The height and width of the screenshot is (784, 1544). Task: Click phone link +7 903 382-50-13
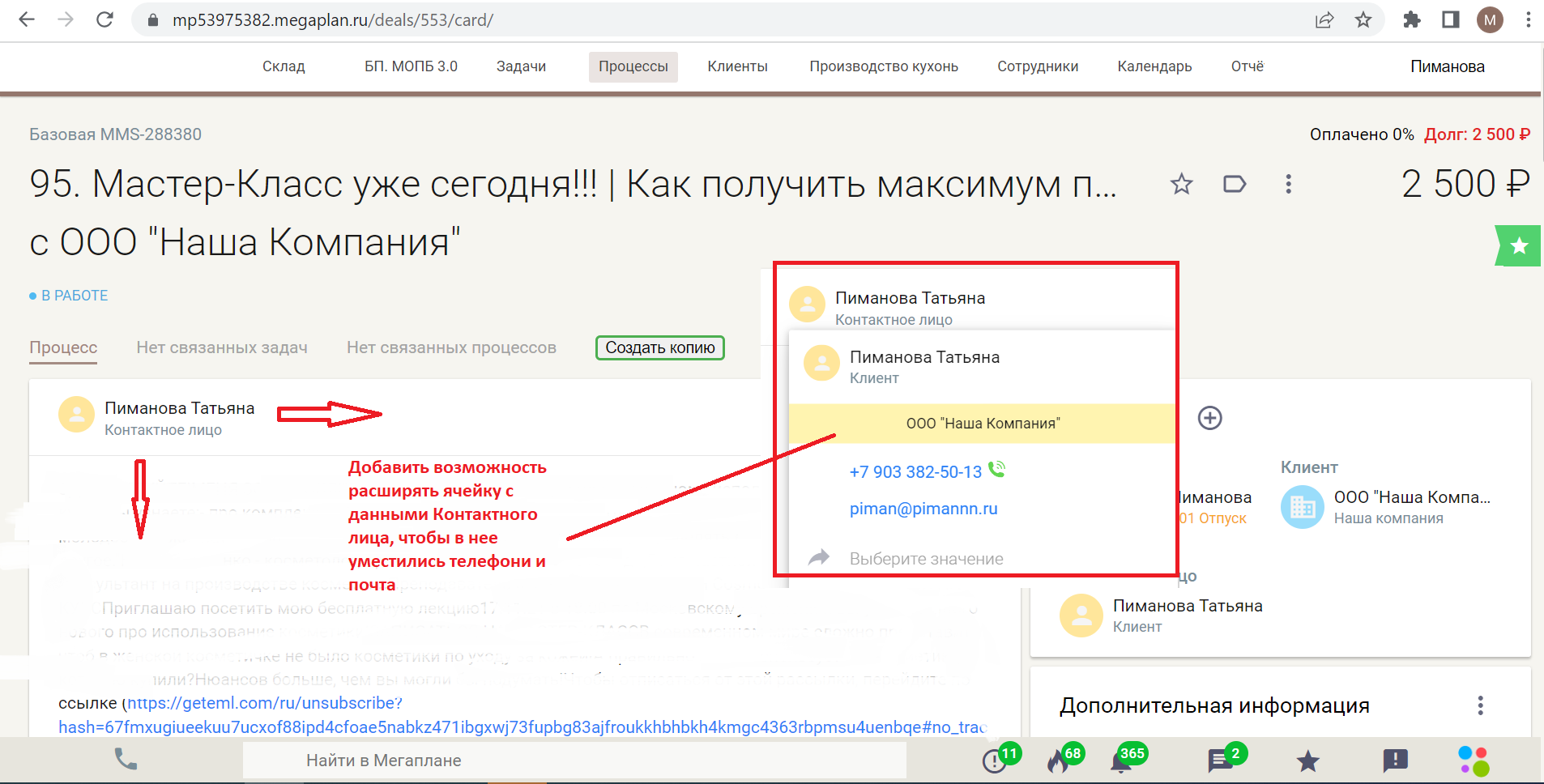pos(915,472)
